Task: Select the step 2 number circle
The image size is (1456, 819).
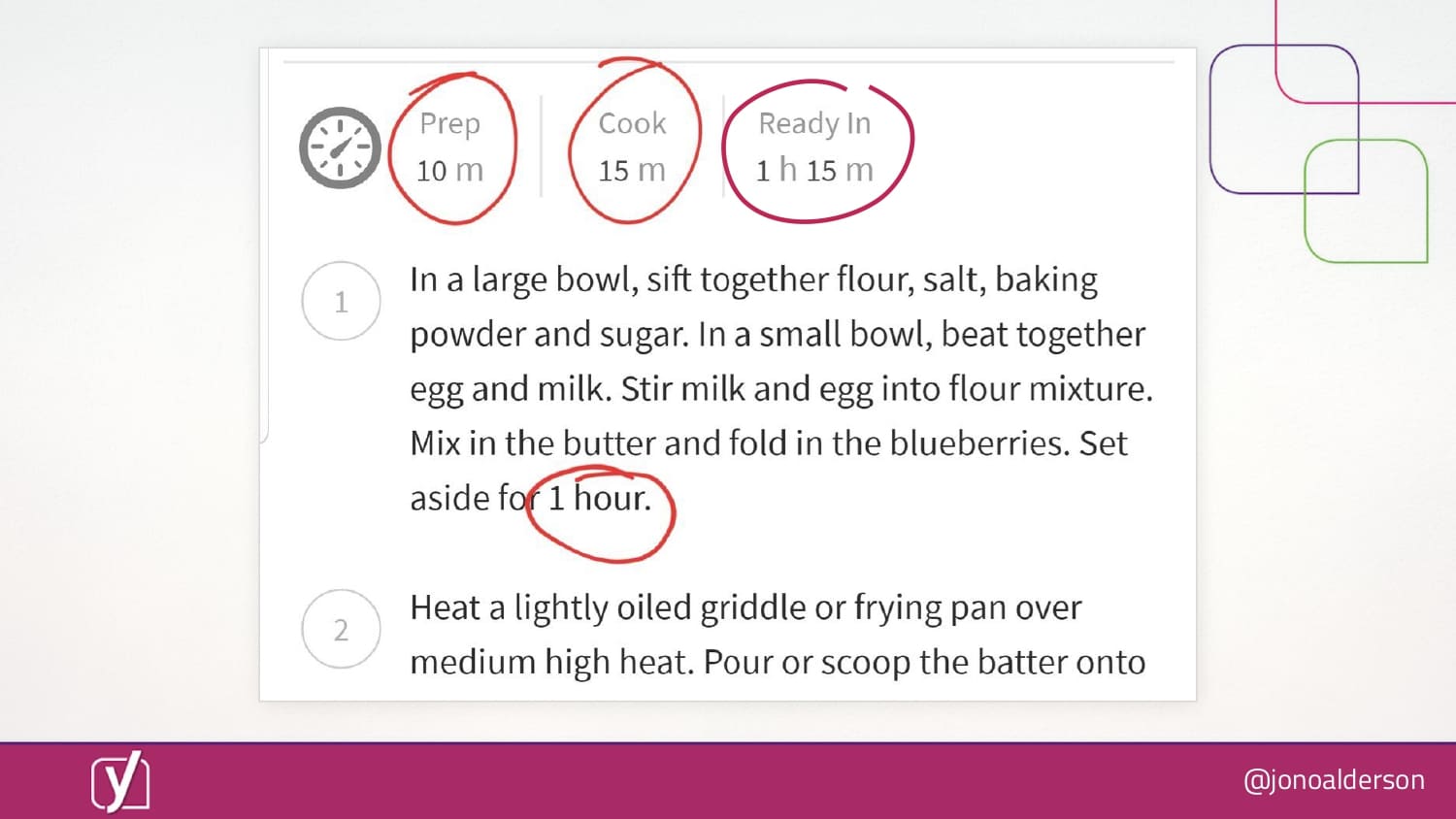Action: tap(341, 629)
